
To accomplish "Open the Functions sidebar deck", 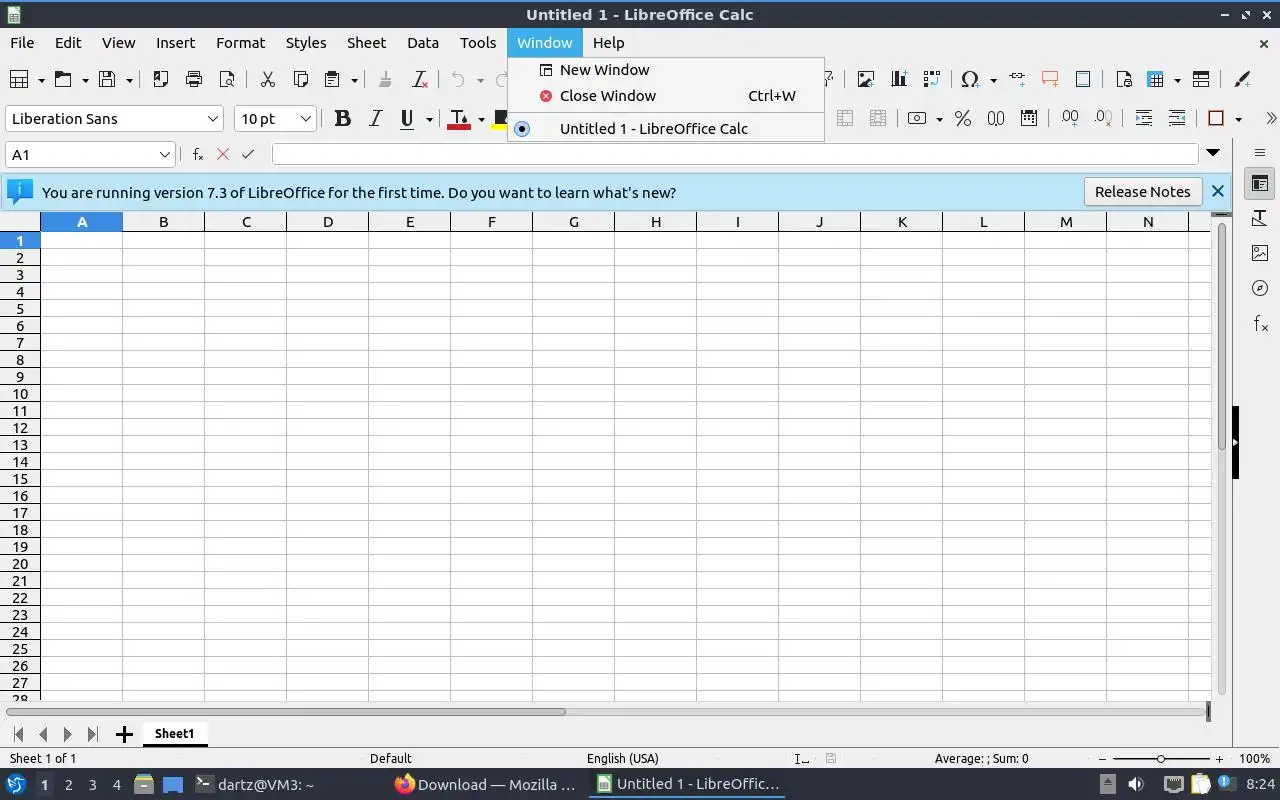I will click(x=1260, y=323).
